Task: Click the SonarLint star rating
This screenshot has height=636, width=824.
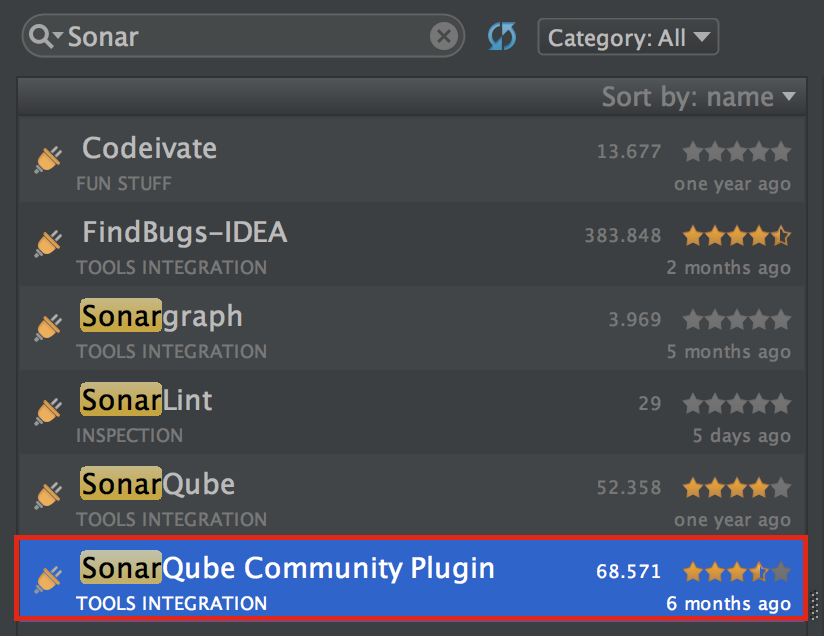Action: [737, 404]
